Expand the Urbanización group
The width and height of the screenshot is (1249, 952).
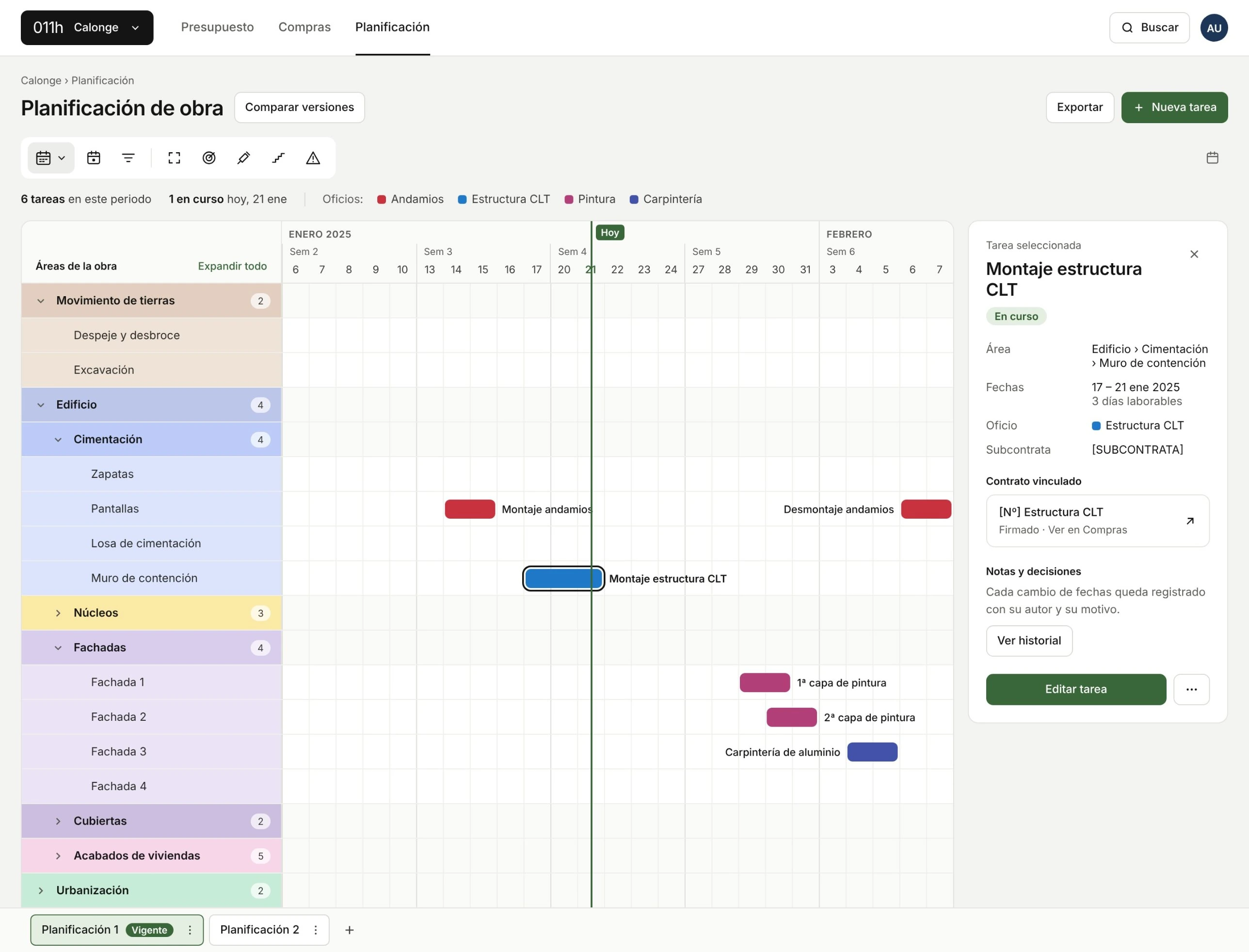pyautogui.click(x=41, y=891)
